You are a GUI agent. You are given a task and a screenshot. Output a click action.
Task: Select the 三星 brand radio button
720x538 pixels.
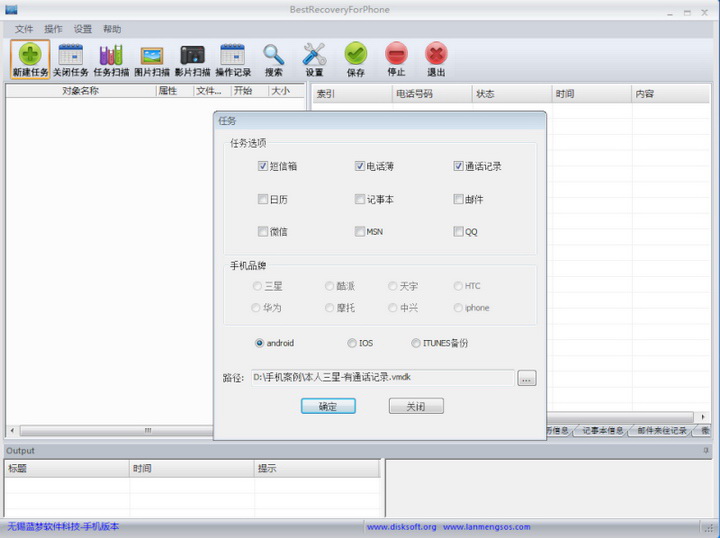[257, 286]
